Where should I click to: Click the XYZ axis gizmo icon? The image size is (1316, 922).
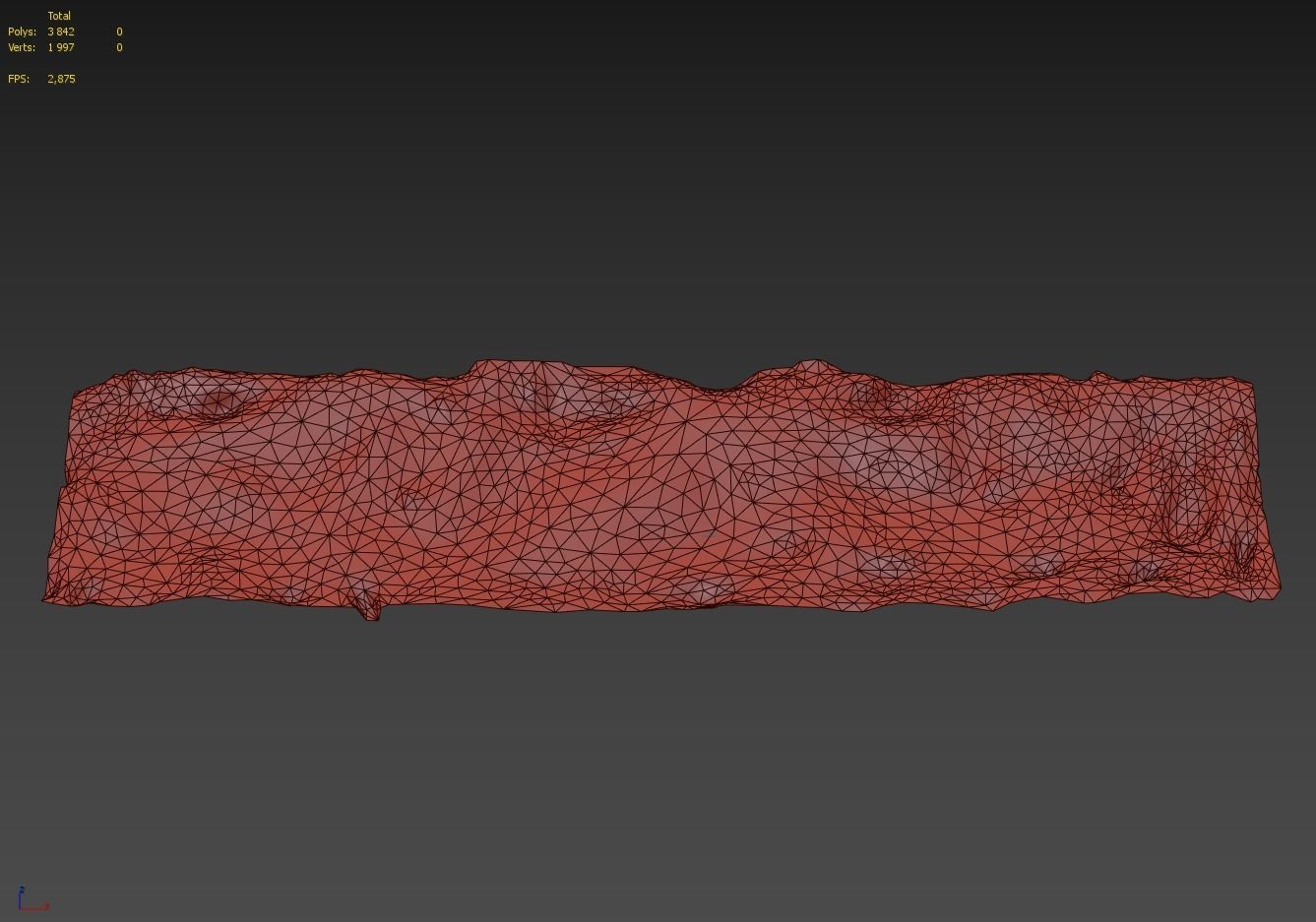click(x=32, y=898)
